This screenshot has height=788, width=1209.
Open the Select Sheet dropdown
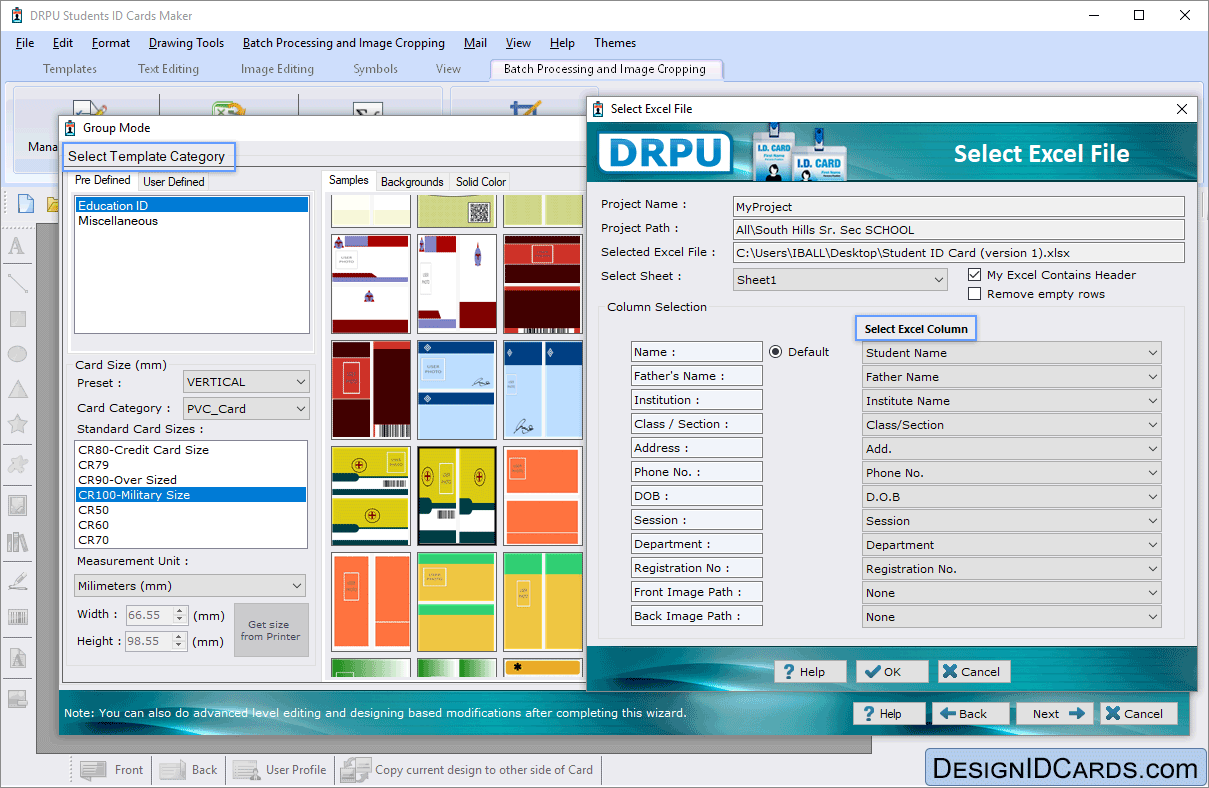(840, 280)
